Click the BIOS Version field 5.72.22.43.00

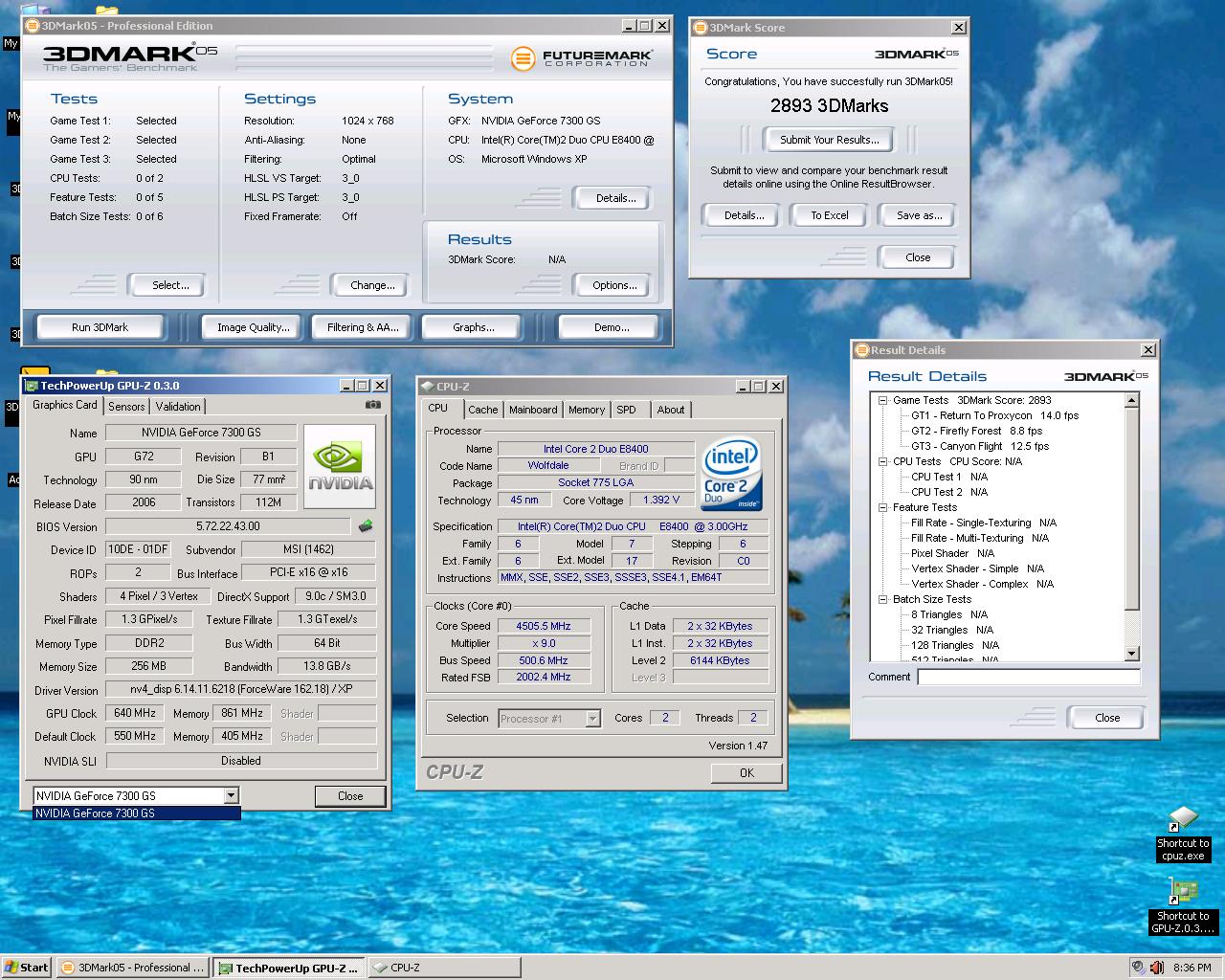(228, 526)
